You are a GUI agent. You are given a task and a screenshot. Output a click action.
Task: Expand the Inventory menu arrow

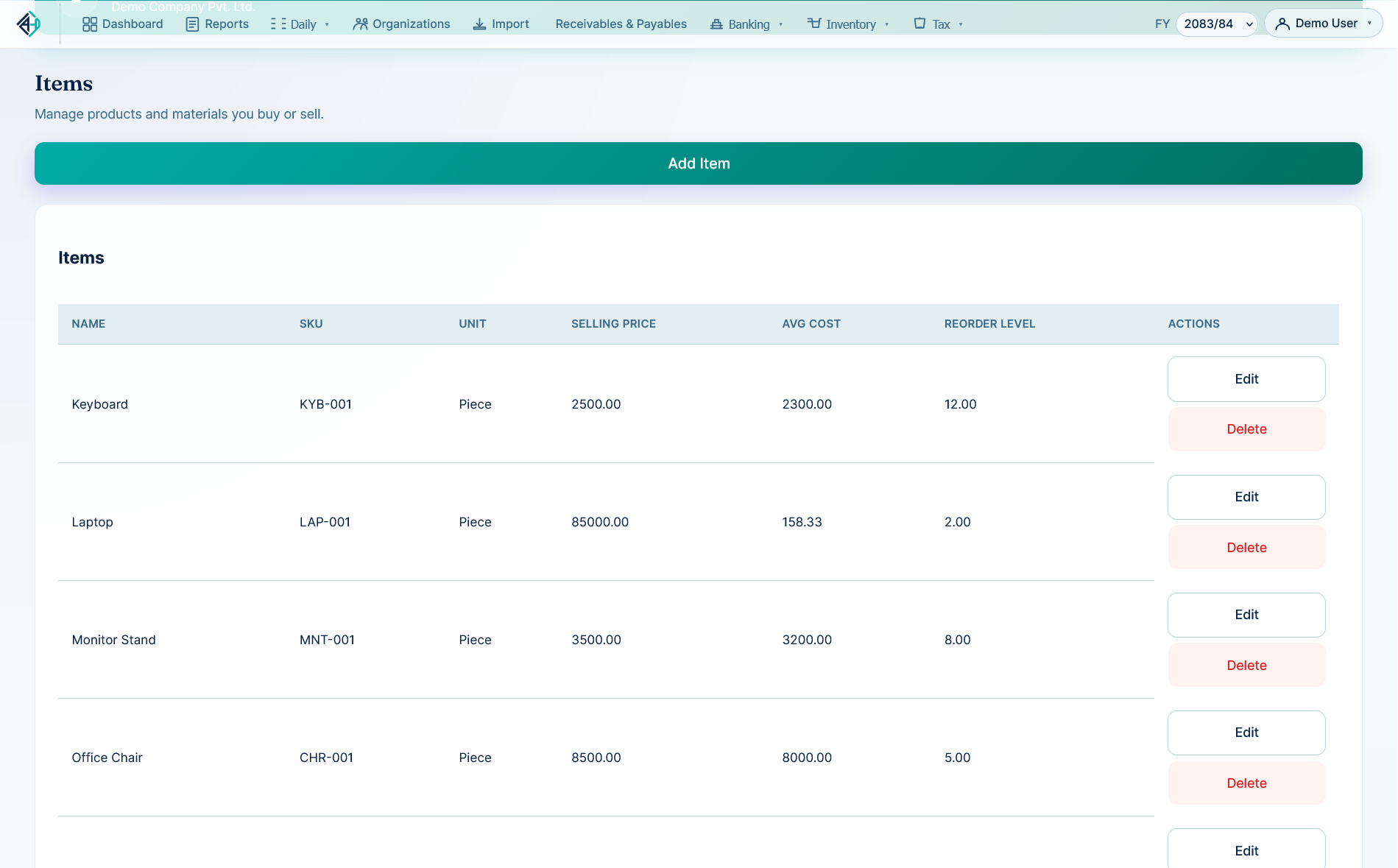(x=886, y=24)
